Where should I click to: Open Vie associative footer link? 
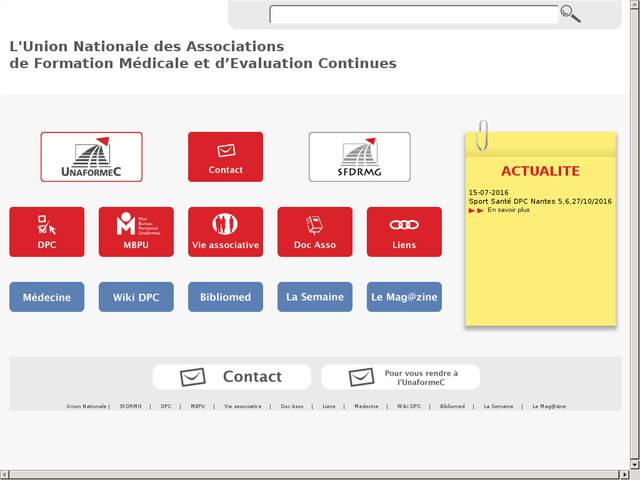click(242, 406)
